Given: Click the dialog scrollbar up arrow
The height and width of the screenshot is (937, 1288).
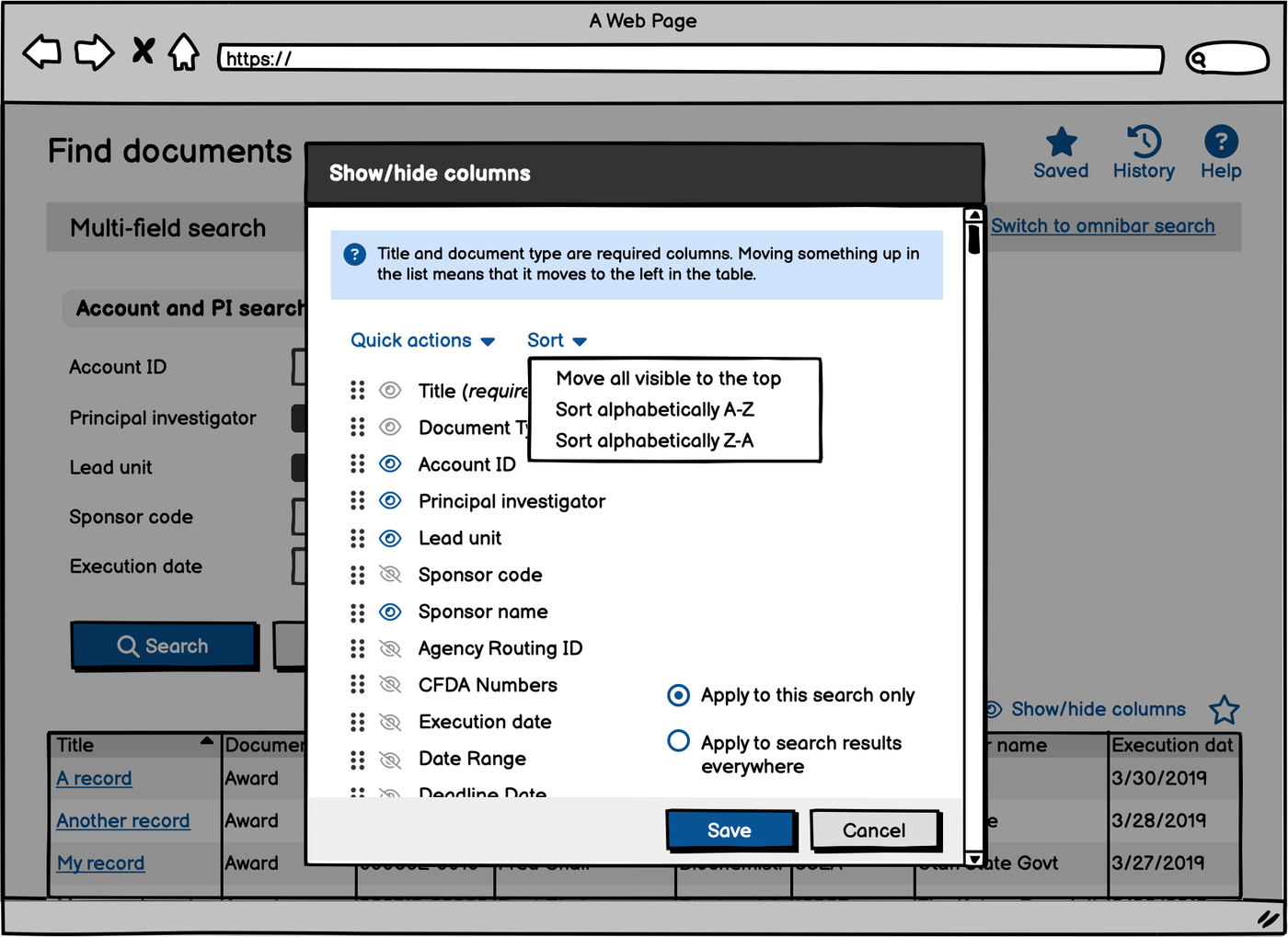Looking at the screenshot, I should point(973,215).
